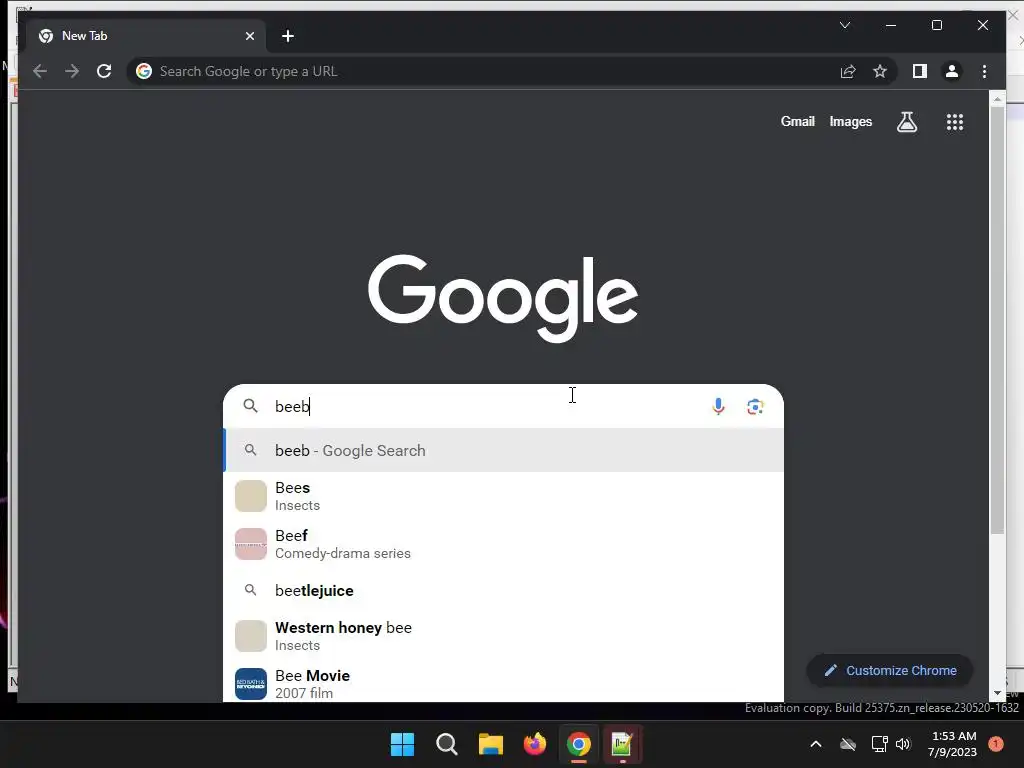Image resolution: width=1024 pixels, height=768 pixels.
Task: Open the Windows Start menu
Action: (402, 744)
